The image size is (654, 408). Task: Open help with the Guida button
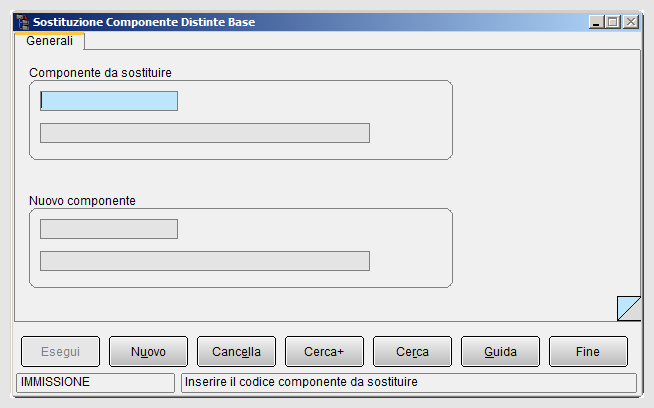[x=501, y=352]
